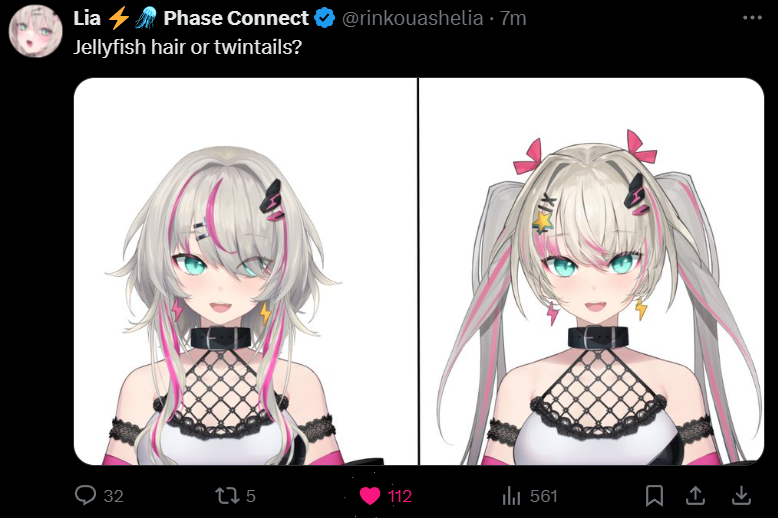Repost this tweet using the retweet icon

[227, 495]
